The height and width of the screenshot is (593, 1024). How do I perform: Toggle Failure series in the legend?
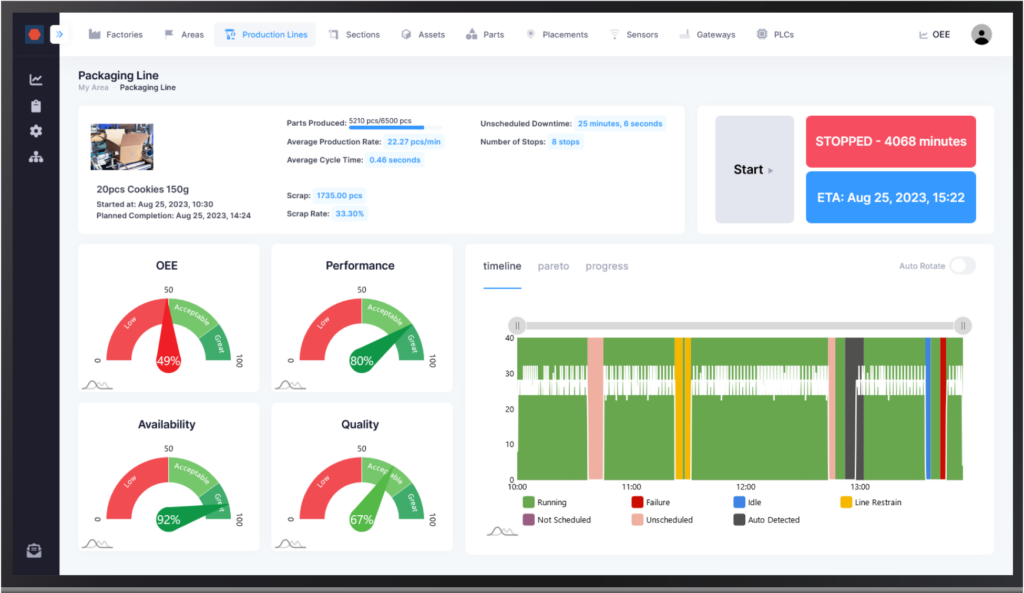pos(650,502)
